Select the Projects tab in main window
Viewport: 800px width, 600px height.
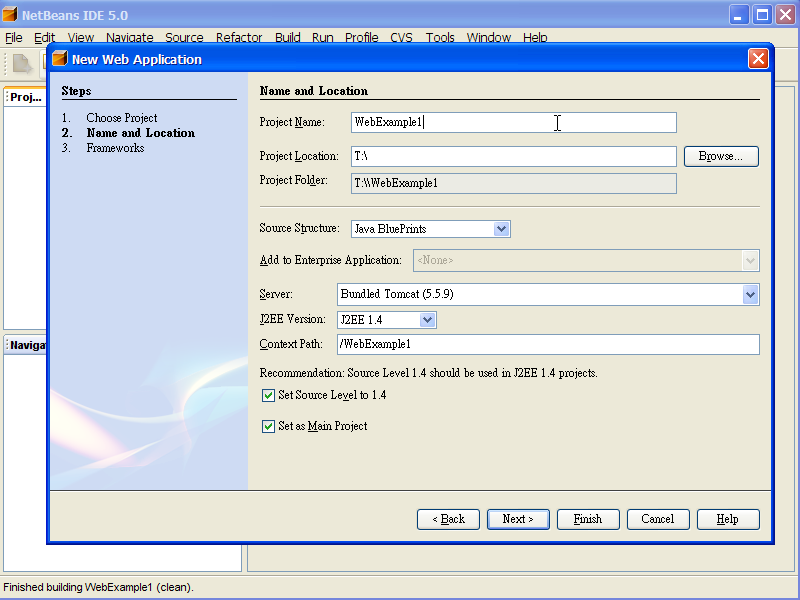pyautogui.click(x=26, y=97)
